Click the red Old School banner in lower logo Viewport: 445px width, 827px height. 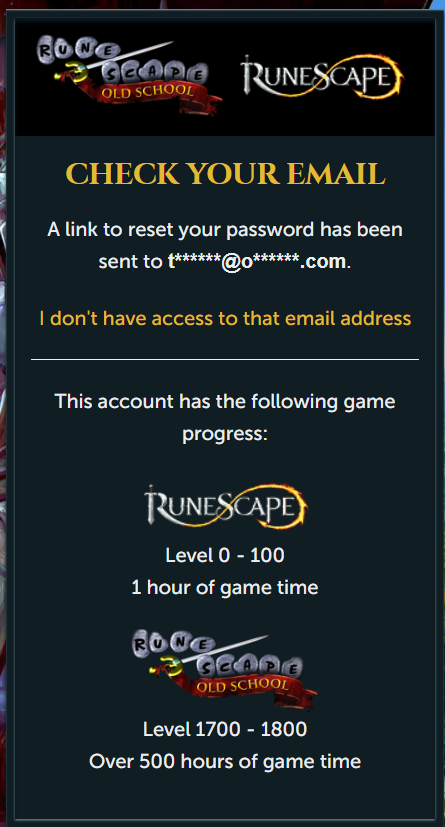pos(252,690)
